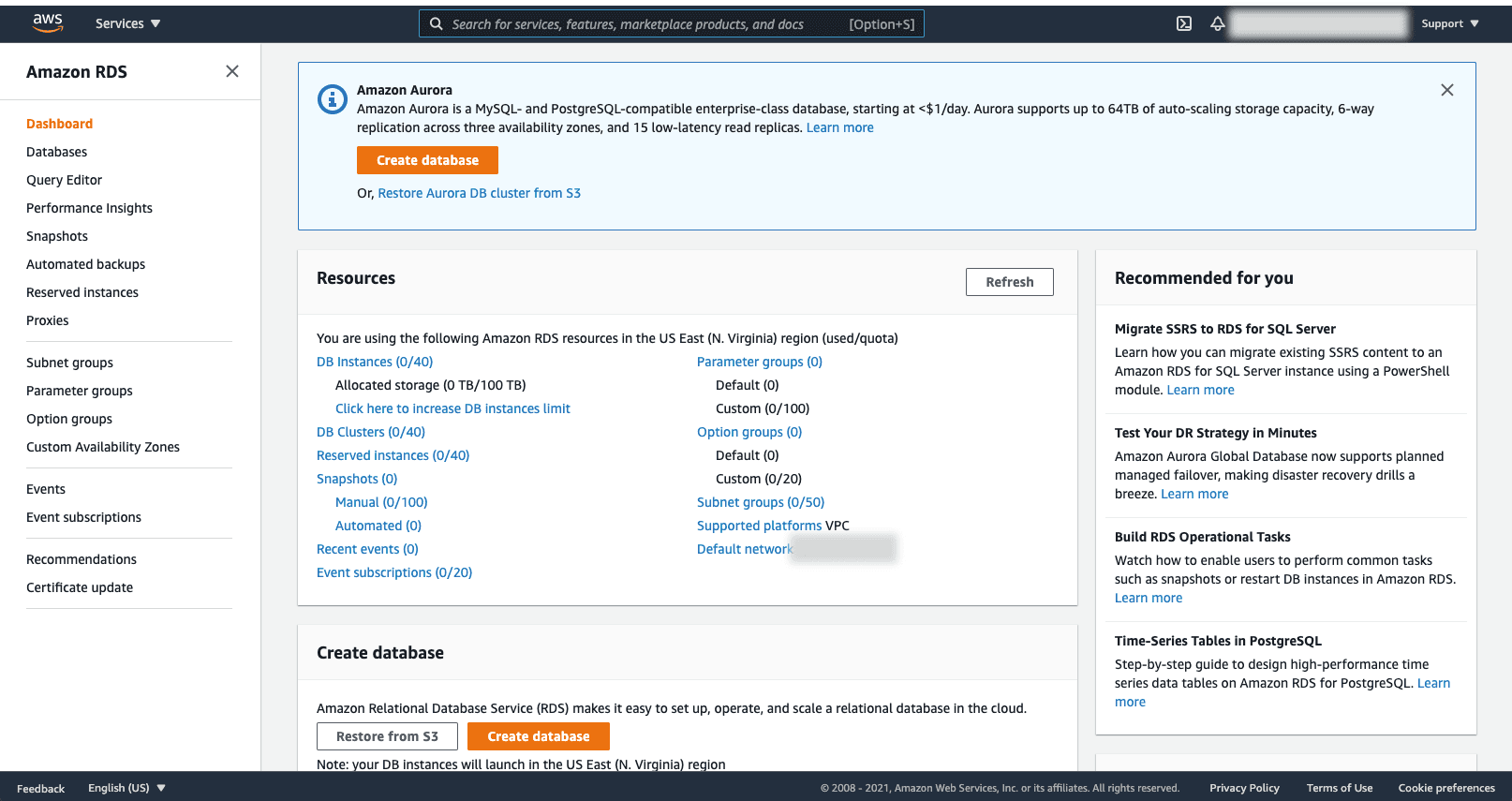Open Automated (0) snapshots link
Screen dimensions: 1512x801
(378, 526)
